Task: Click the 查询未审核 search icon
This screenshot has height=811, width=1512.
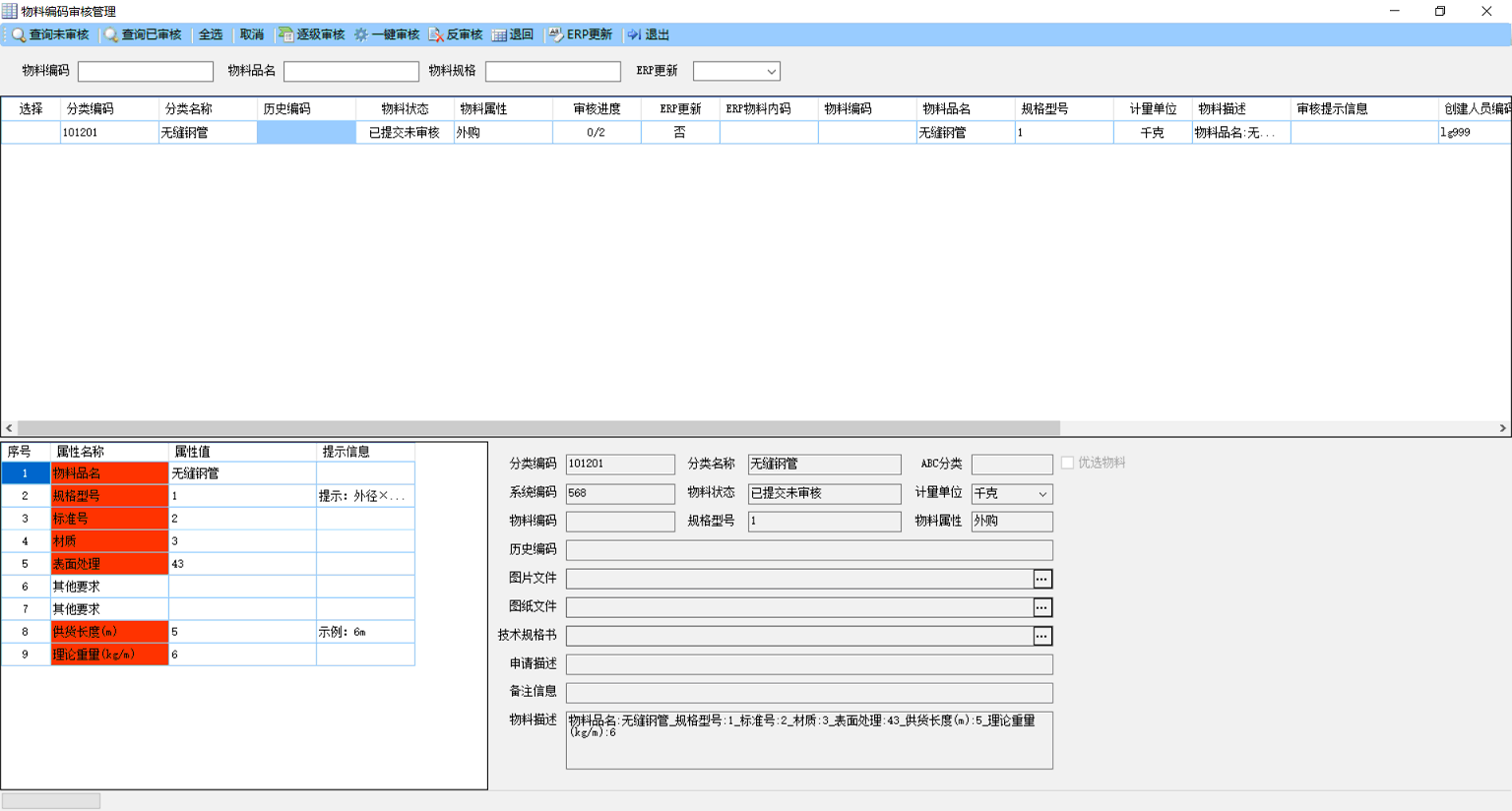Action: 19,34
